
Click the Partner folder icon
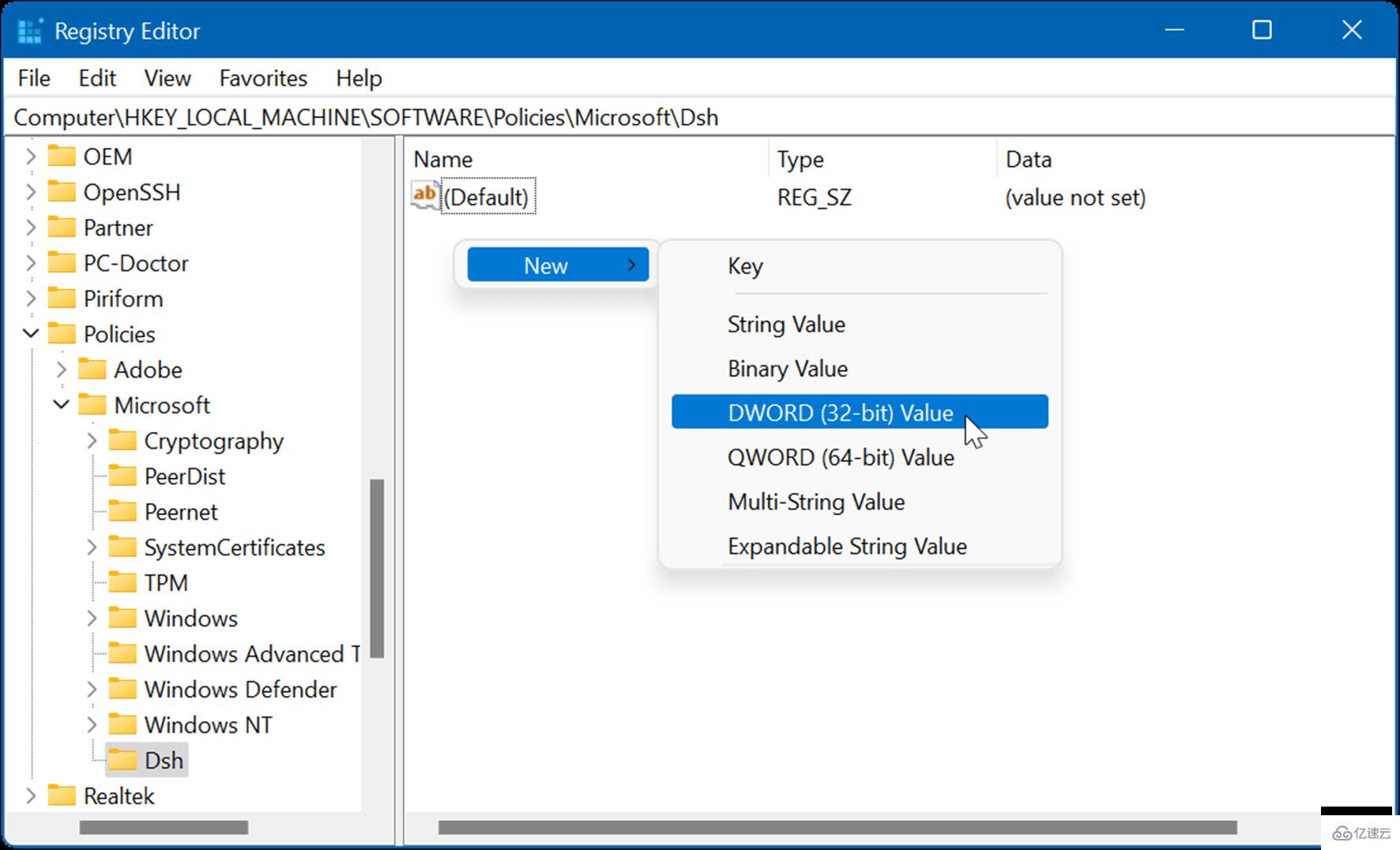coord(62,227)
